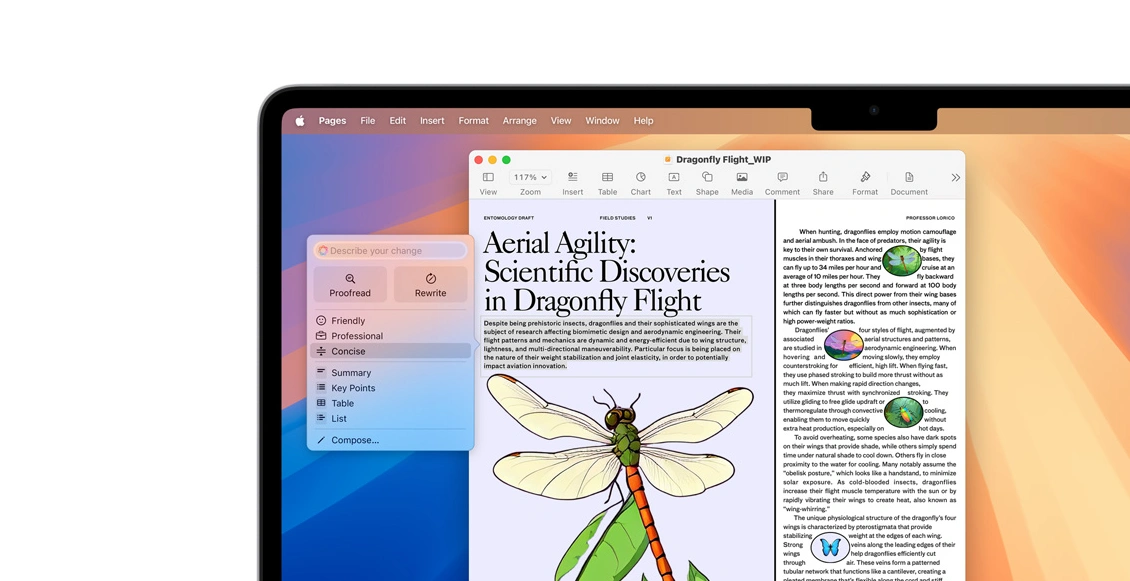Screen dimensions: 1130x581
Task: Add a Comment using toolbar icon
Action: (x=782, y=178)
